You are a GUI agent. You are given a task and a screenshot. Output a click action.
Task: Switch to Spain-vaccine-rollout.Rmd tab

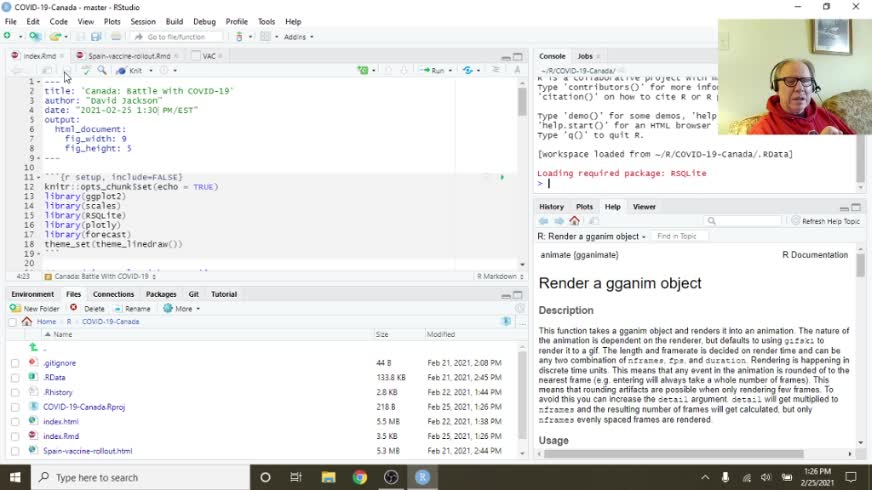pos(128,56)
